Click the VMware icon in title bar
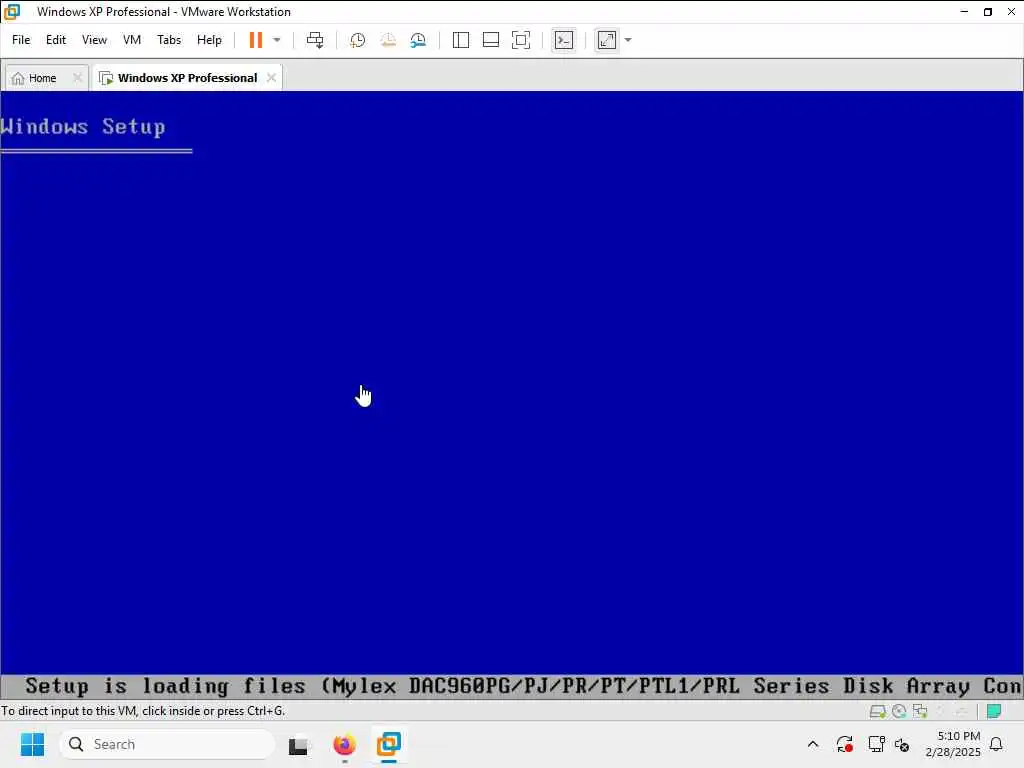Image resolution: width=1024 pixels, height=768 pixels. click(12, 12)
